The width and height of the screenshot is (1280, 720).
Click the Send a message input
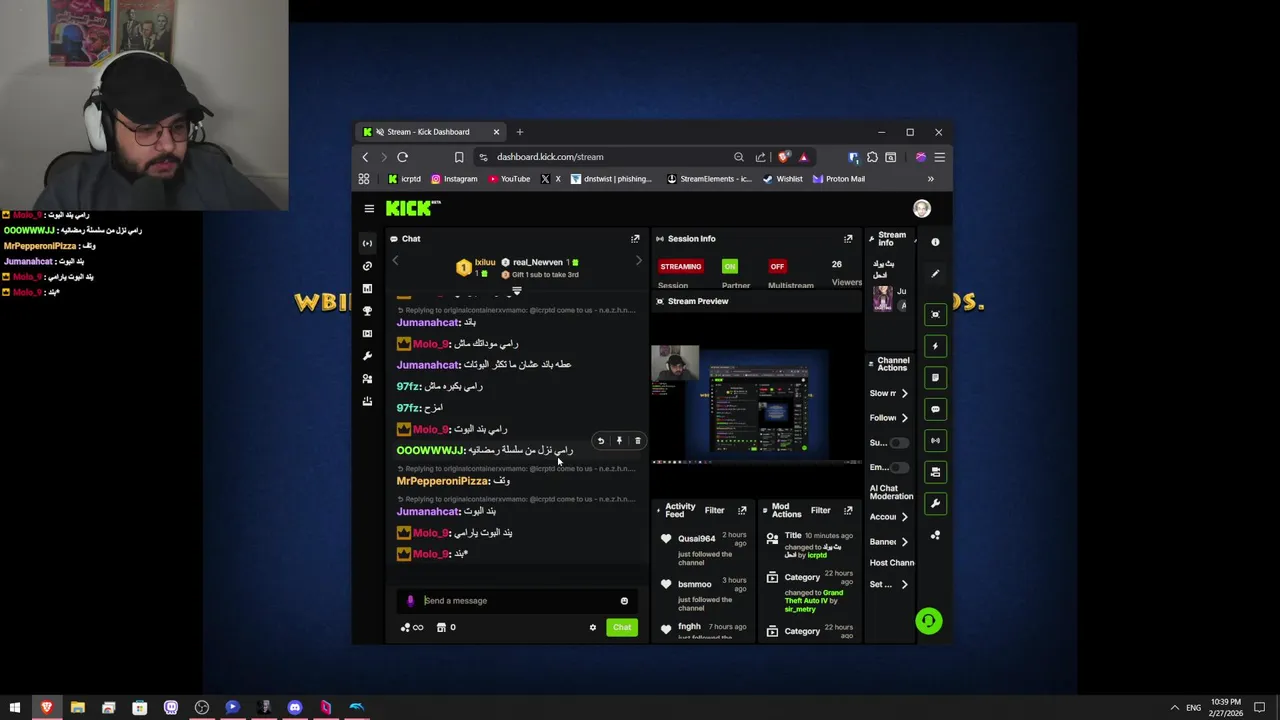pos(517,601)
